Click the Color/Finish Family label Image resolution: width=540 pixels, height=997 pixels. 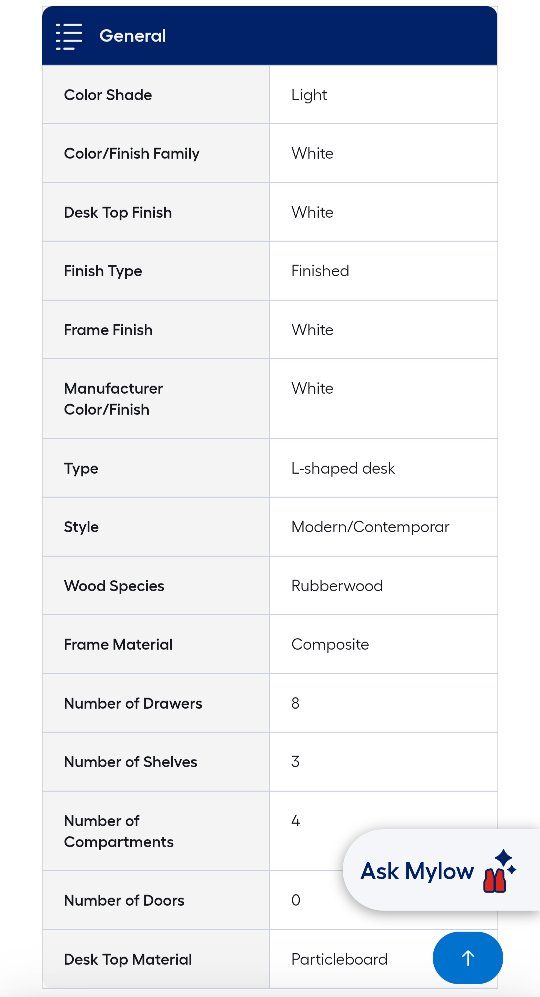click(131, 153)
